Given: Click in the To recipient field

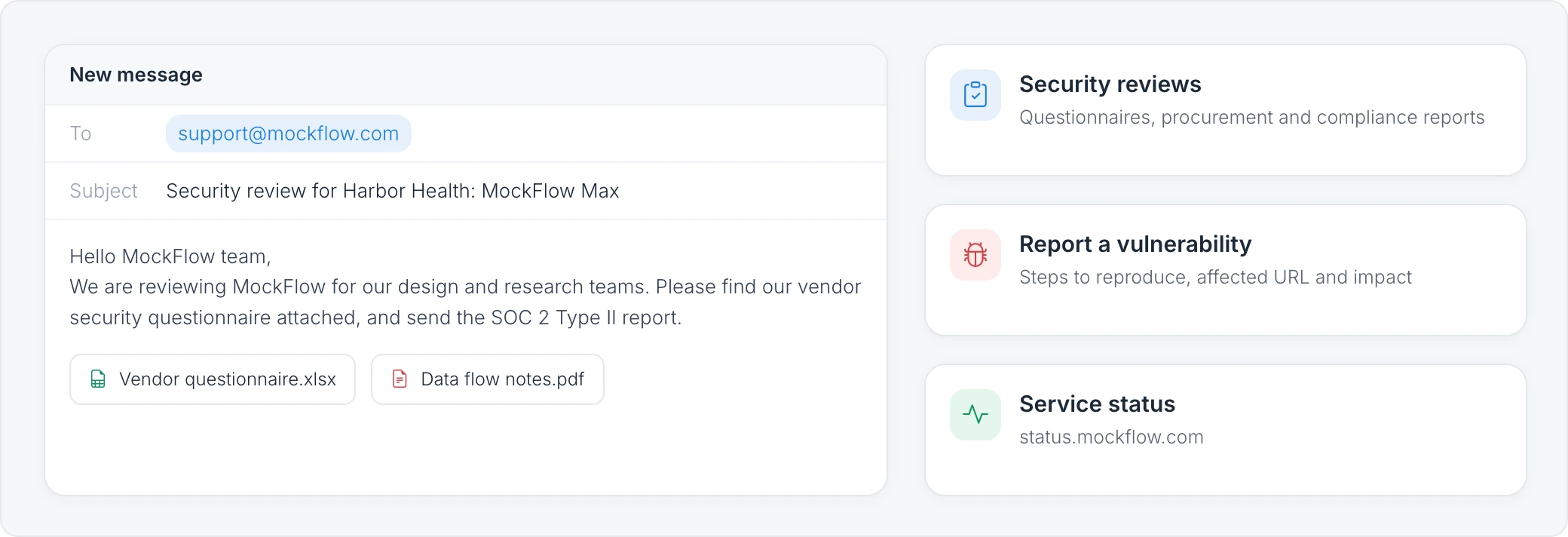Looking at the screenshot, I should point(466,133).
